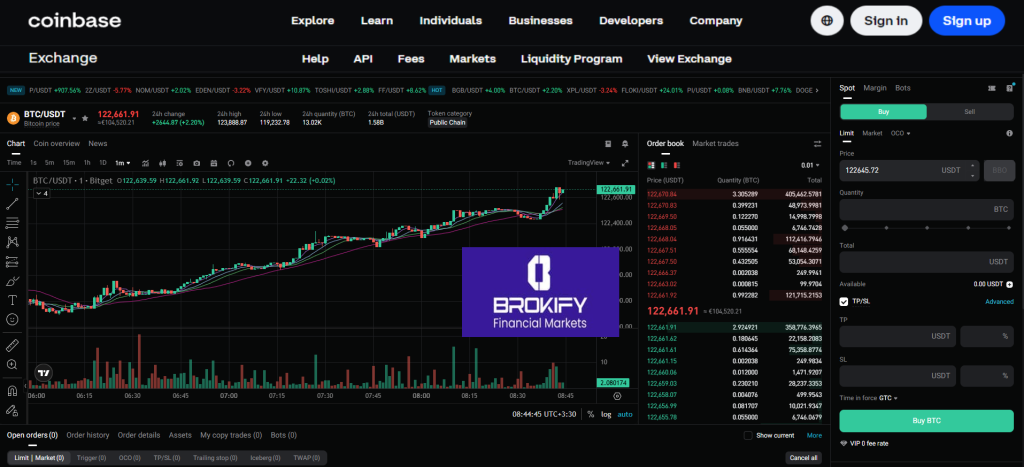Pick the text annotation tool
Image resolution: width=1024 pixels, height=467 pixels.
point(12,299)
